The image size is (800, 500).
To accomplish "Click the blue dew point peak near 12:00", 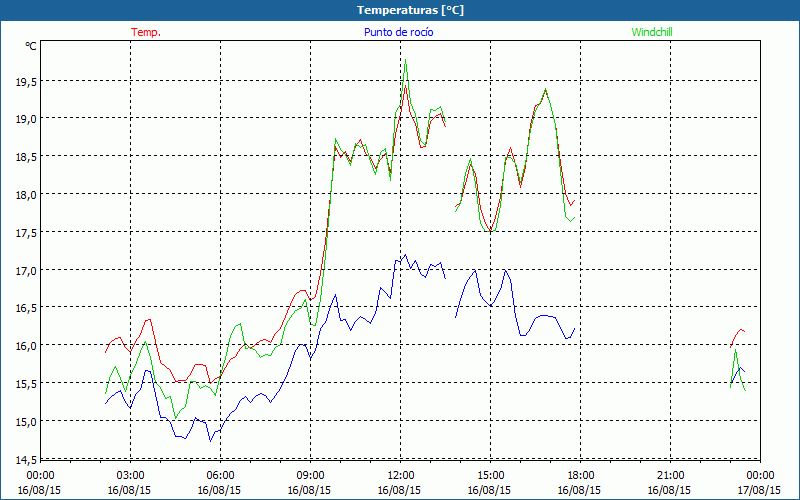I will point(405,255).
